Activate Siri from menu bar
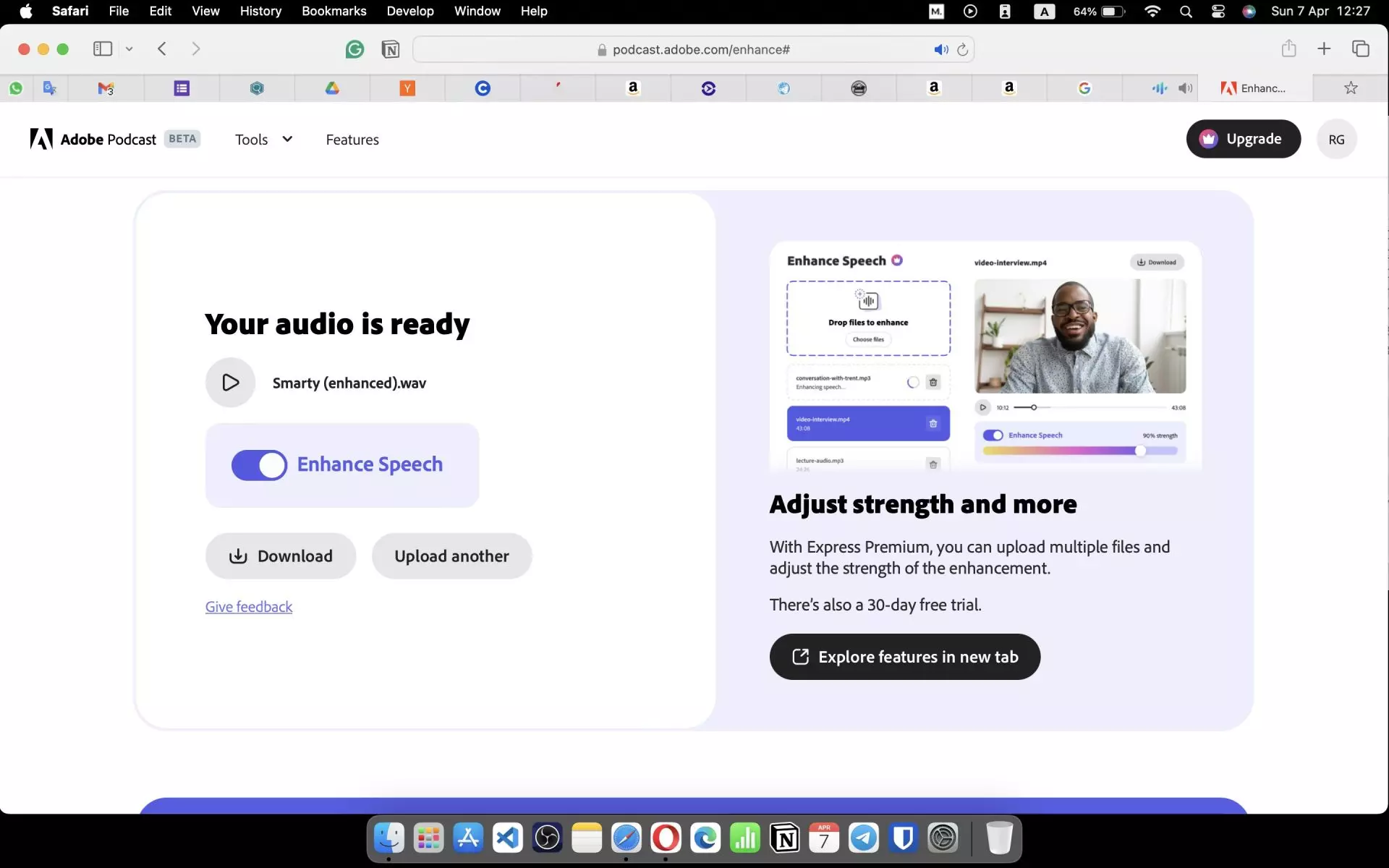The image size is (1389, 868). (x=1249, y=11)
